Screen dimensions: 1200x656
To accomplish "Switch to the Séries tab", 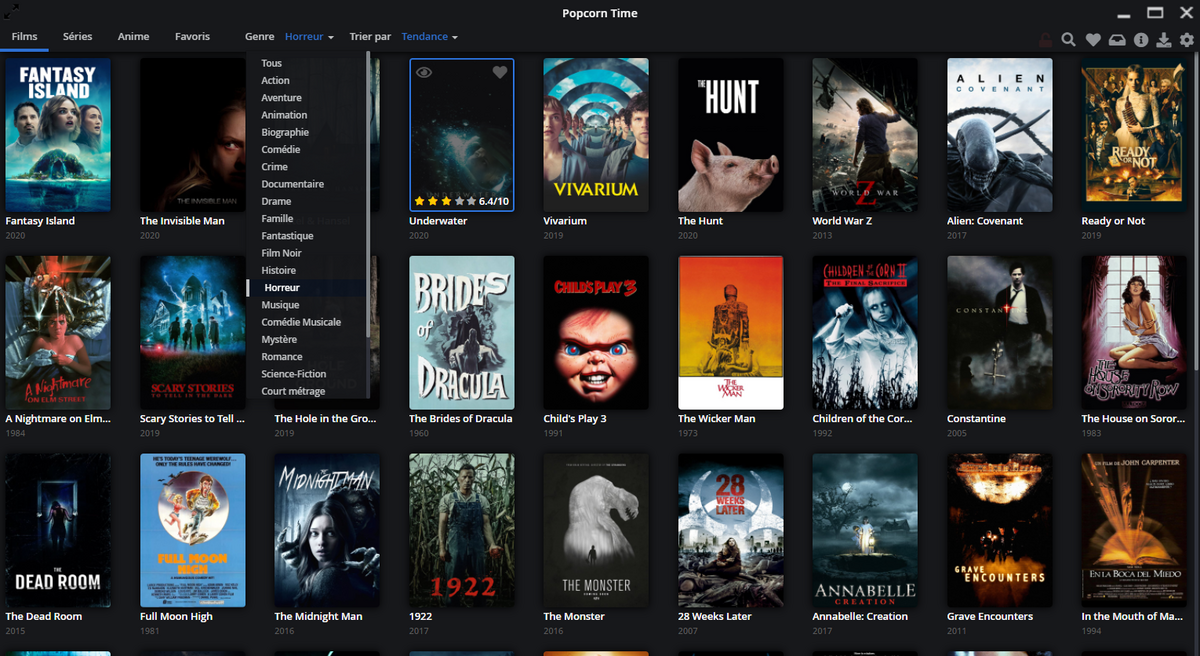I will coord(77,37).
